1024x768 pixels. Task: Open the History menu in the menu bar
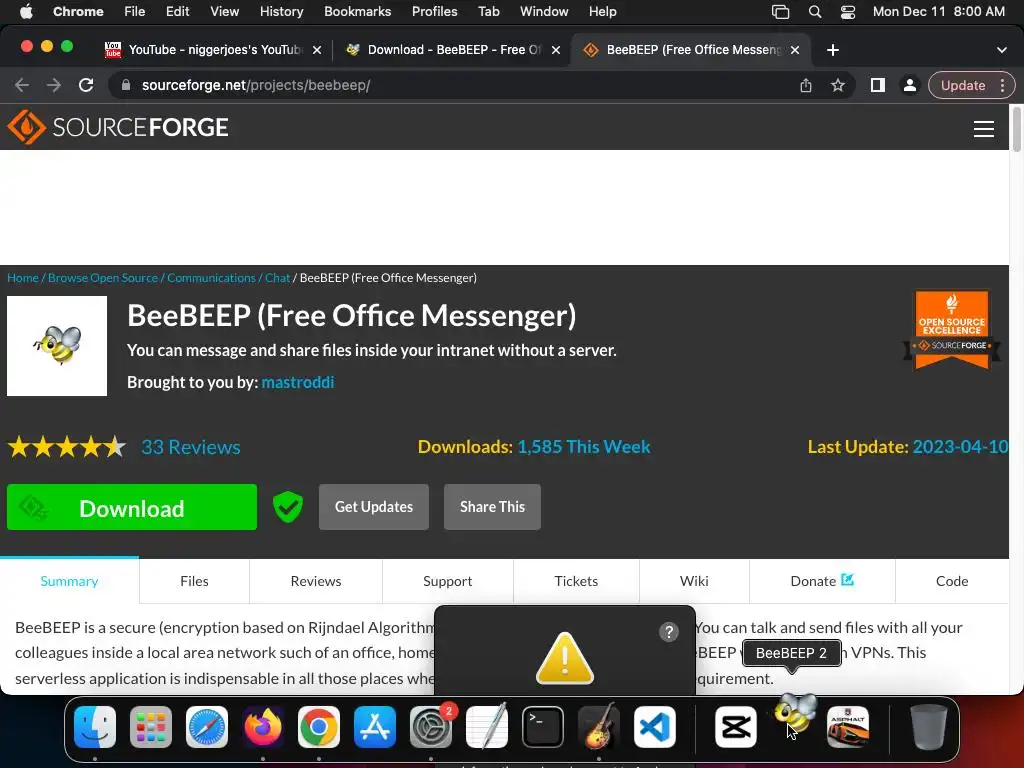[x=281, y=12]
